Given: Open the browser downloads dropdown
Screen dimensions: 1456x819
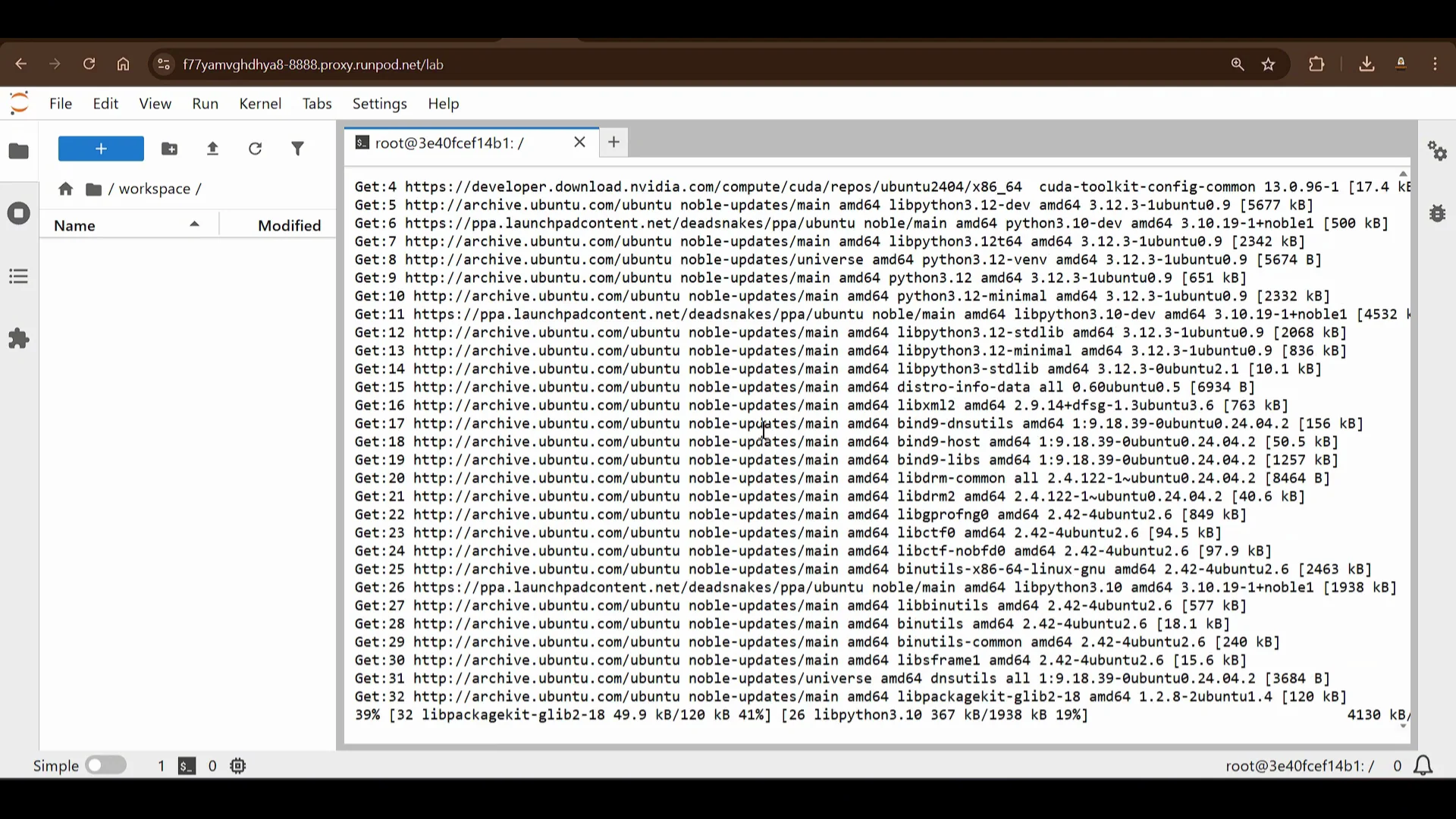Looking at the screenshot, I should pyautogui.click(x=1366, y=64).
